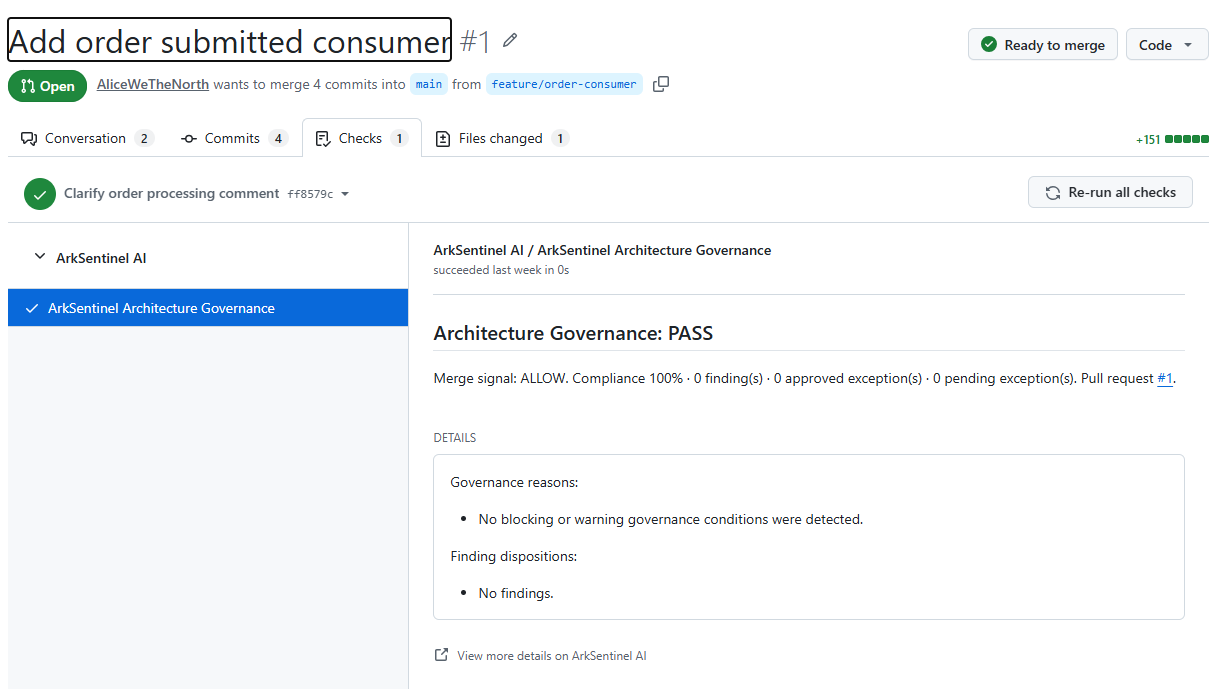The width and height of the screenshot is (1220, 691).
Task: Select ArkSentinel Architecture Governance check run
Action: click(x=208, y=308)
